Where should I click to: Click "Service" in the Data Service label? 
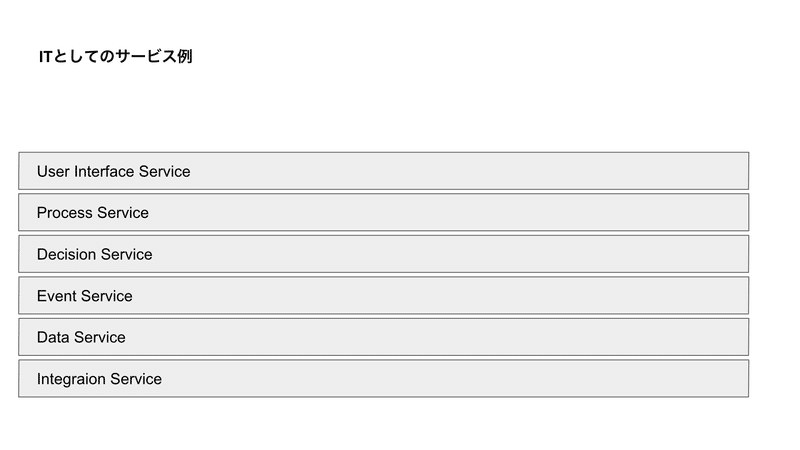(99, 337)
